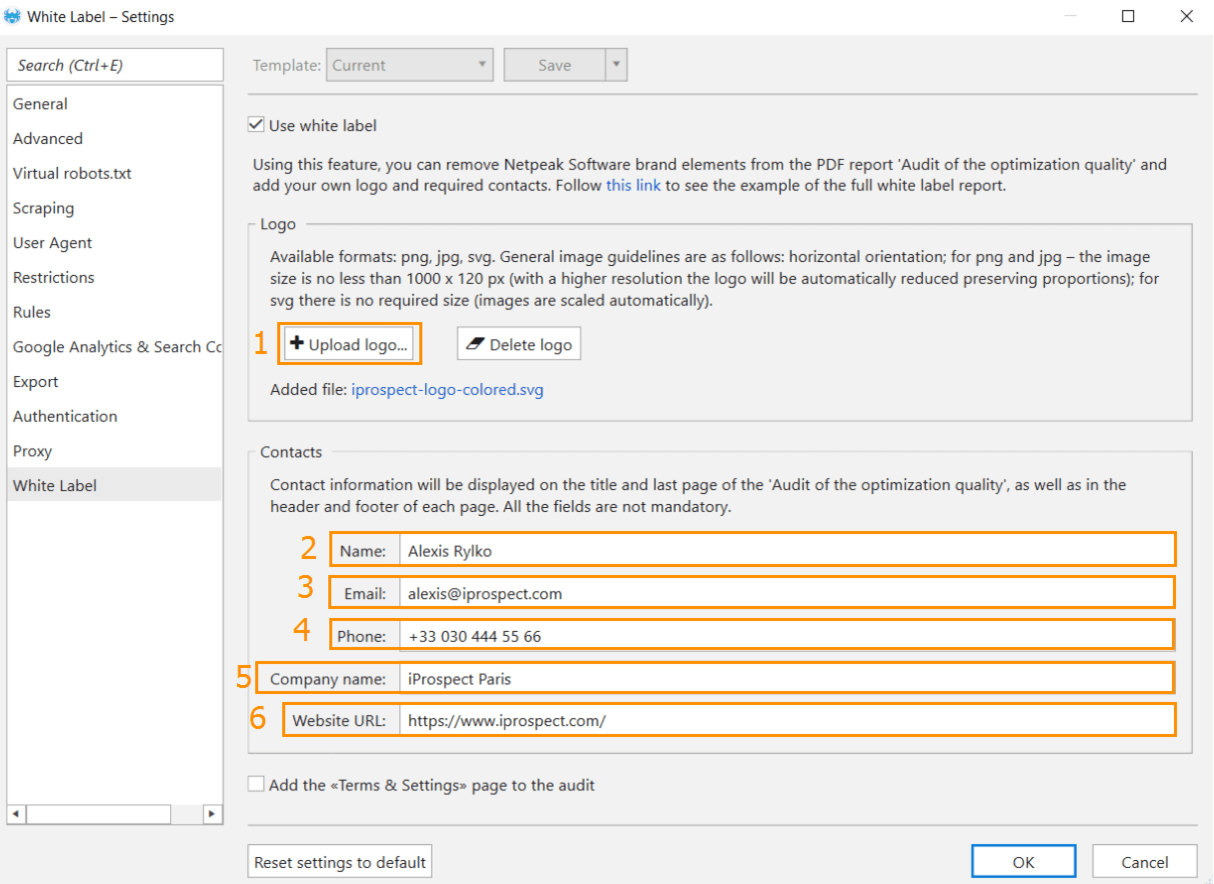Image resolution: width=1214 pixels, height=884 pixels.
Task: Switch to Restrictions settings
Action: 115,277
